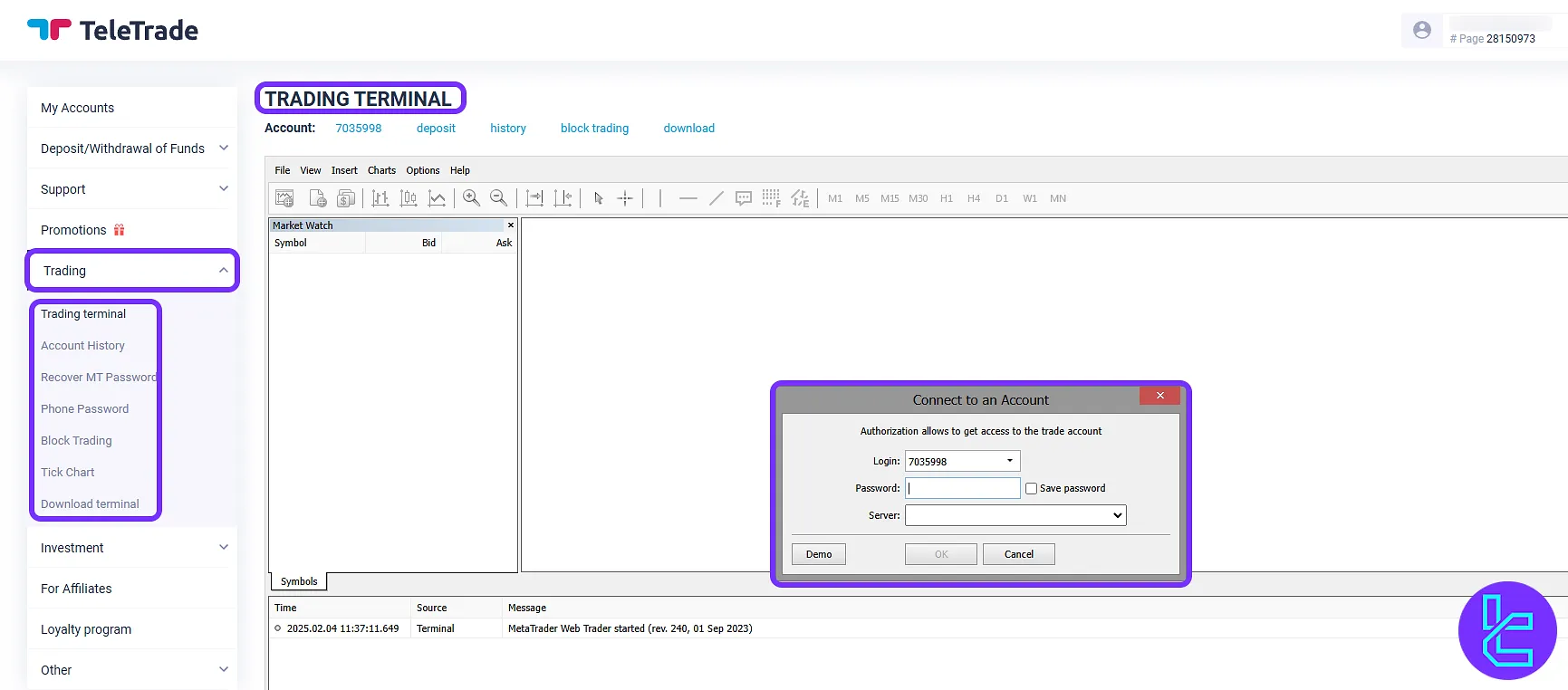Switch to bar chart view icon
Viewport: 1568px width, 690px height.
point(380,198)
